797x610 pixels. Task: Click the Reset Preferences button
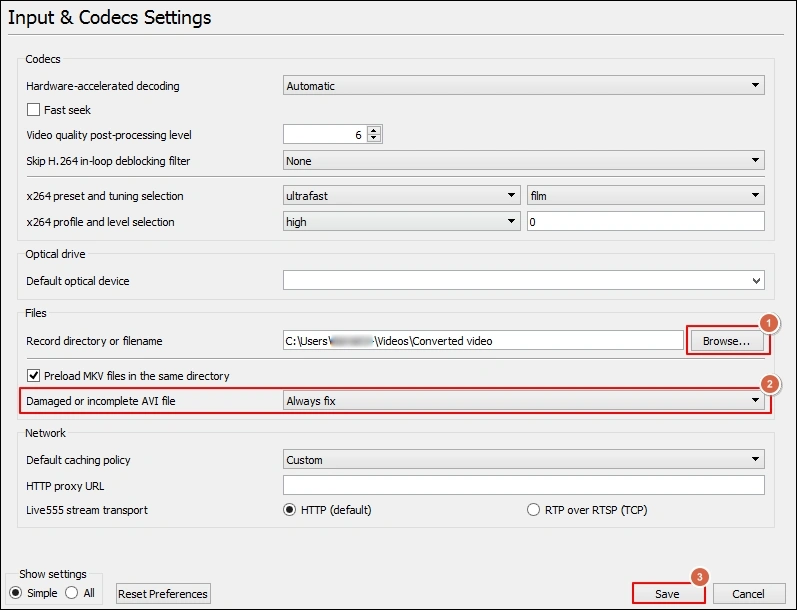(163, 594)
